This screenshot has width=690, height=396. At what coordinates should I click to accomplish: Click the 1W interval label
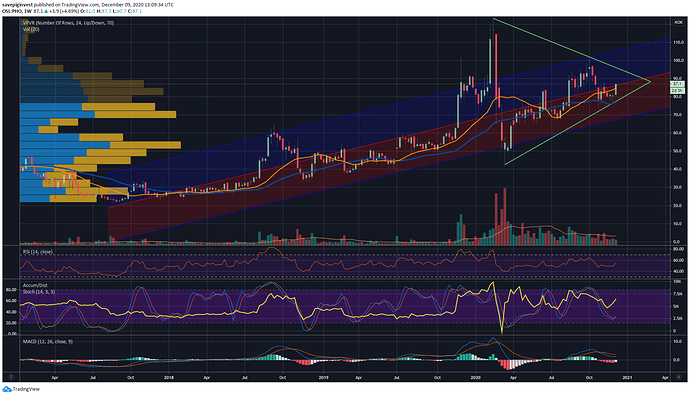[28, 11]
